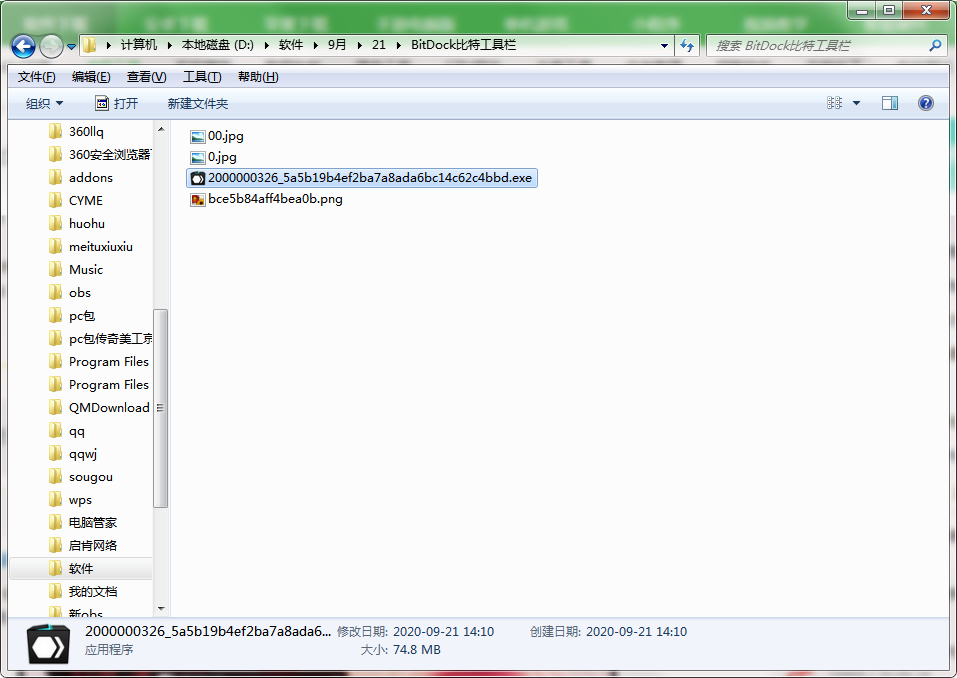Open recent locations dropdown beside Forward arrow
Image resolution: width=957 pixels, height=678 pixels.
click(71, 46)
